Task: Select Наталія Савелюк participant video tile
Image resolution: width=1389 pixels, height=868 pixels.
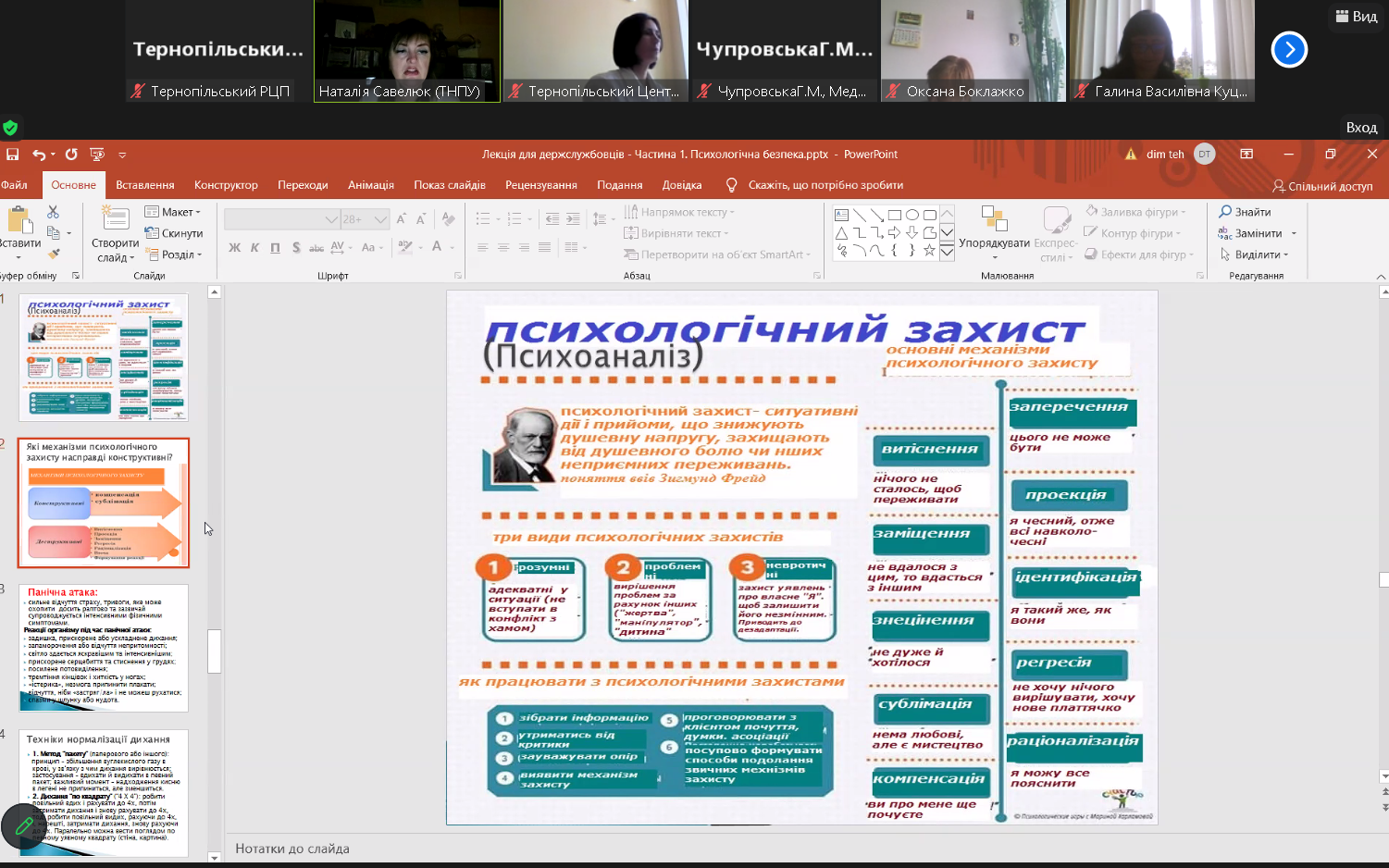Action: pyautogui.click(x=407, y=51)
